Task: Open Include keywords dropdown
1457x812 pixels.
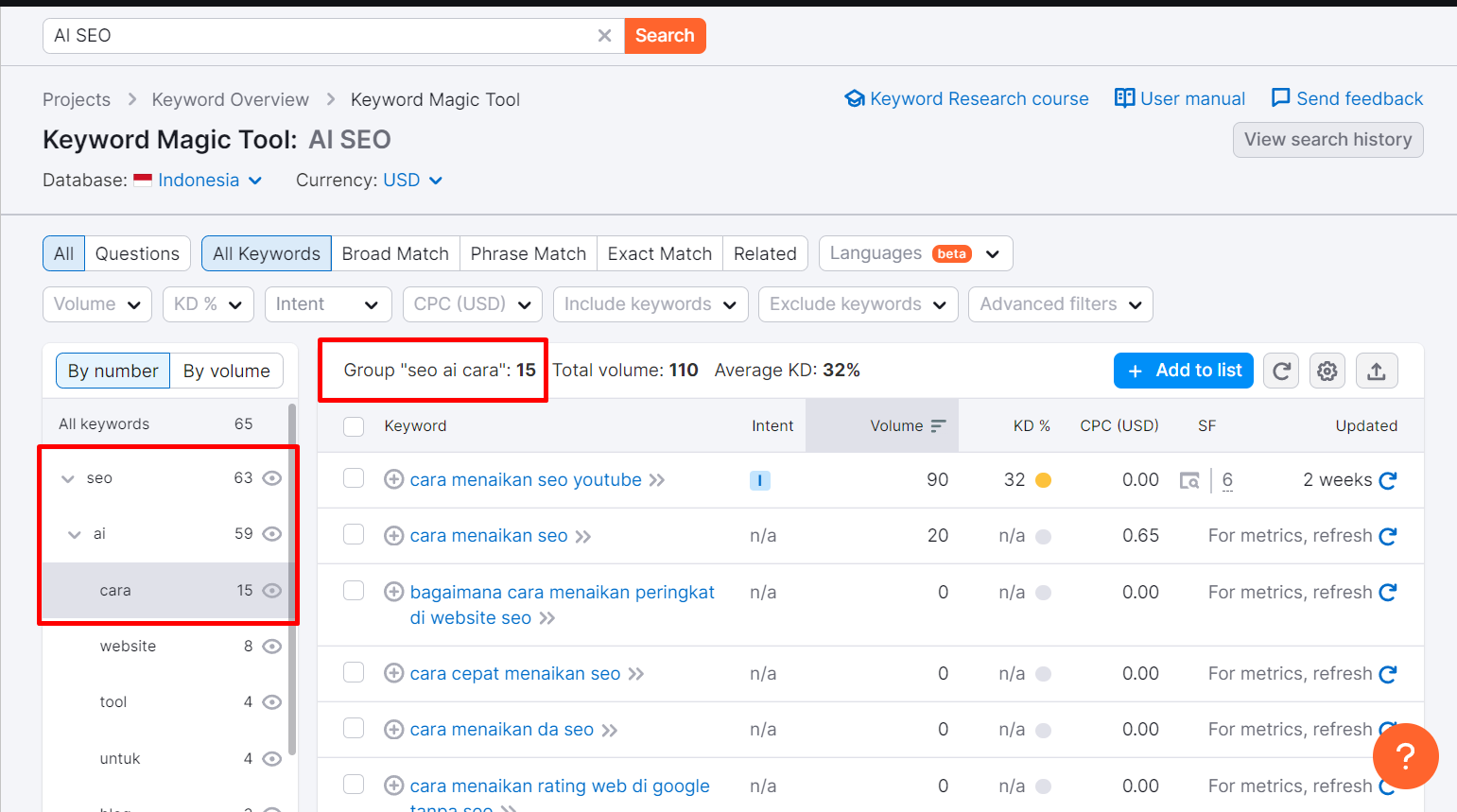Action: coord(650,304)
